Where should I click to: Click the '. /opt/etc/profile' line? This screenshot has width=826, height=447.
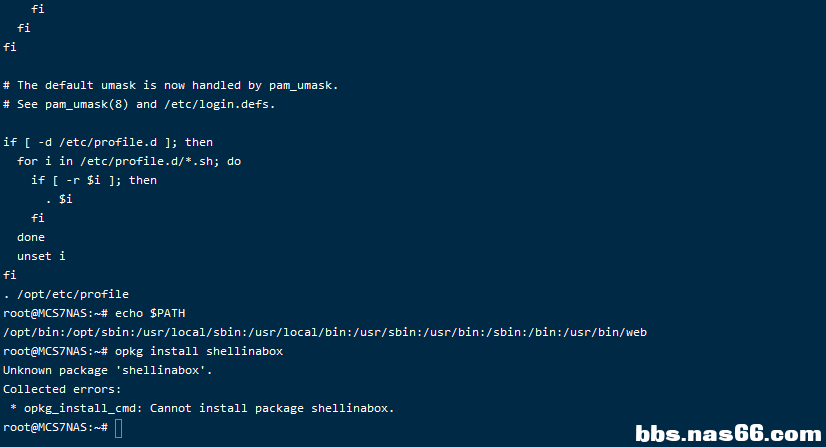pos(66,294)
